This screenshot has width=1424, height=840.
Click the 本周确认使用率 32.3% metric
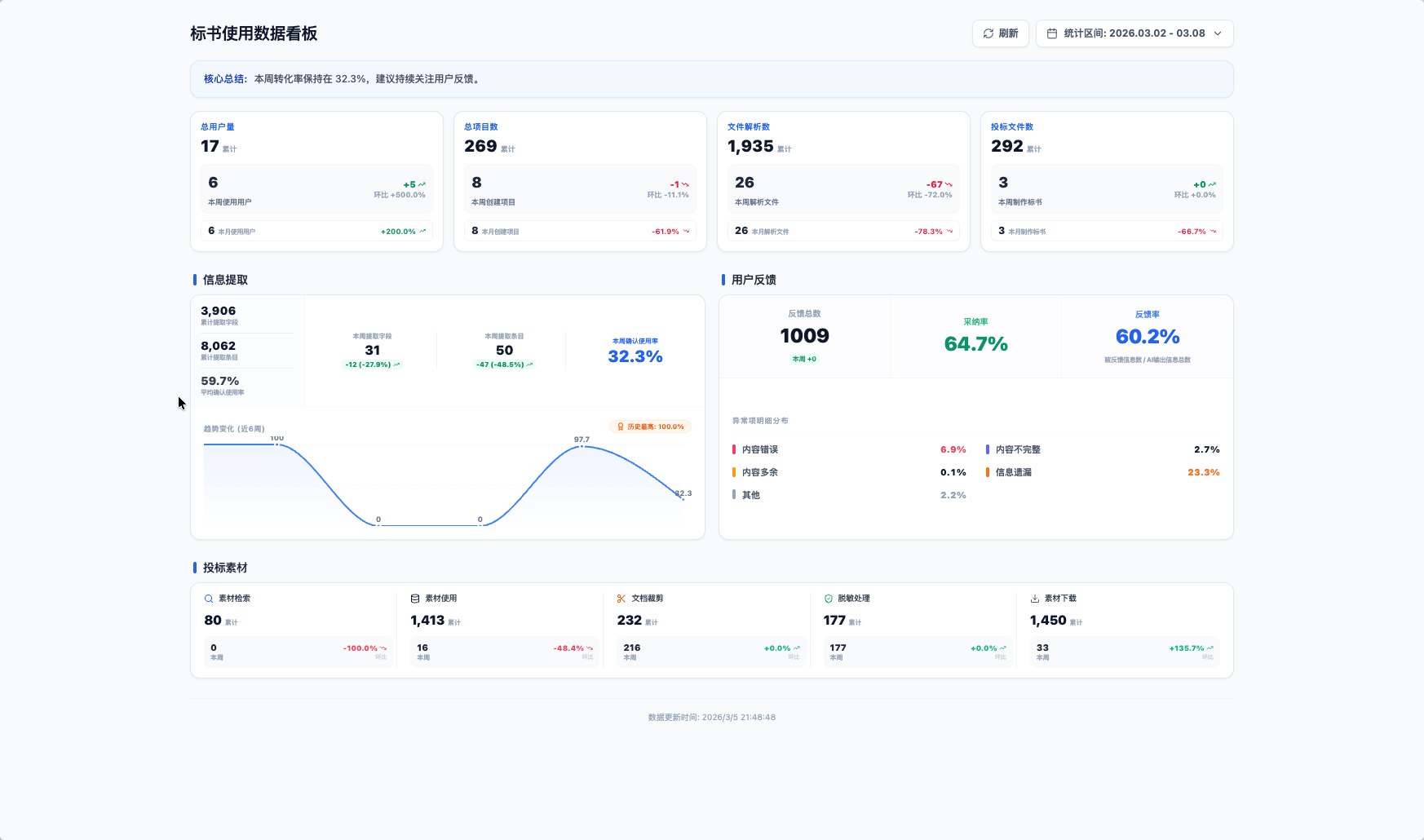click(x=635, y=351)
